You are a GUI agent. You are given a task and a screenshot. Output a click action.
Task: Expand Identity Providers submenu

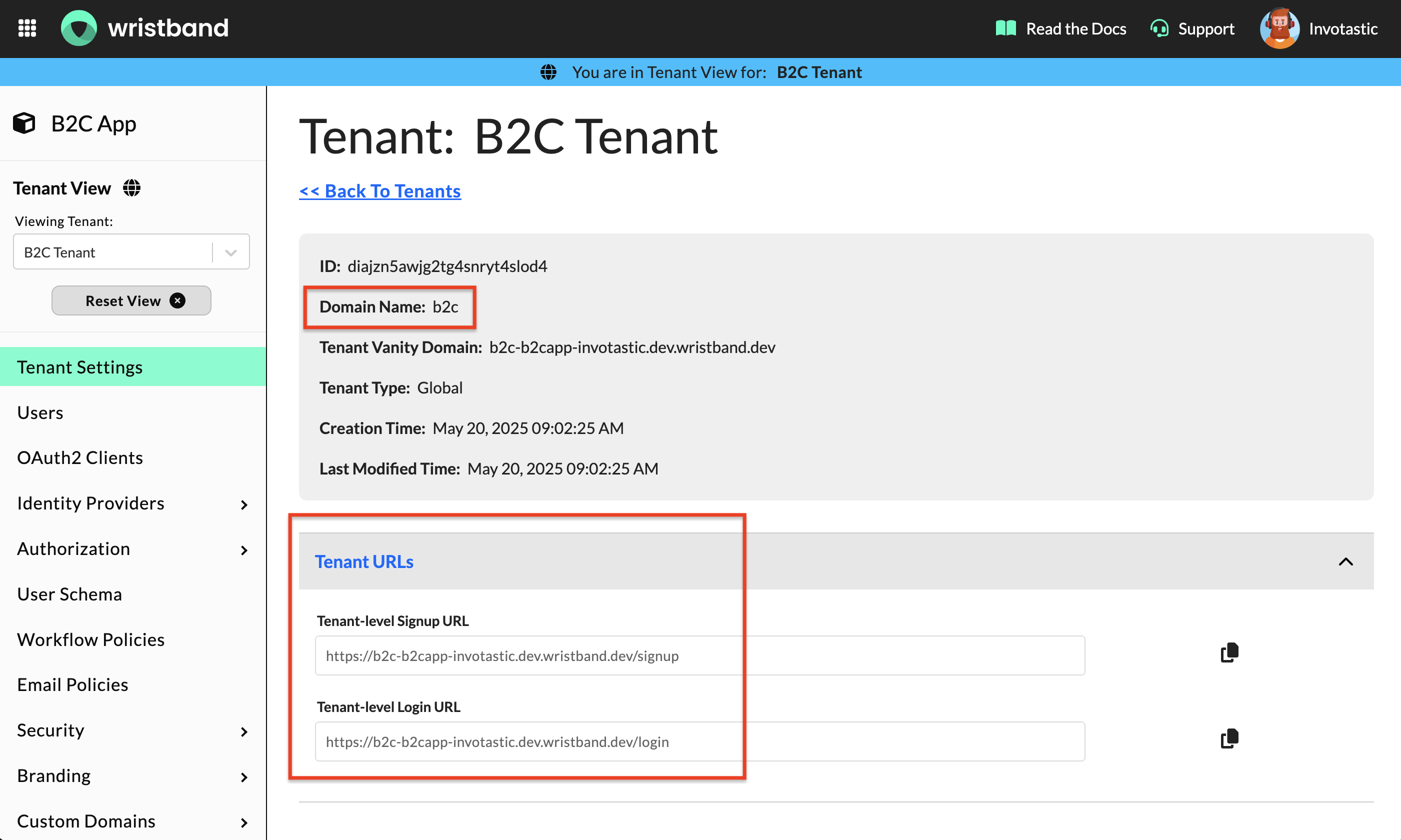click(x=244, y=504)
